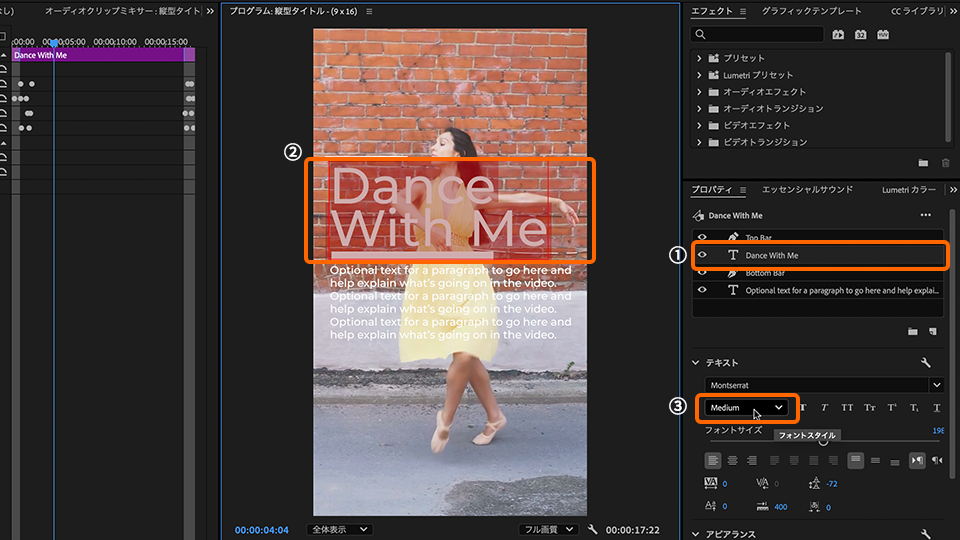Apply subscript text style
This screenshot has height=540, width=960.
click(x=914, y=408)
